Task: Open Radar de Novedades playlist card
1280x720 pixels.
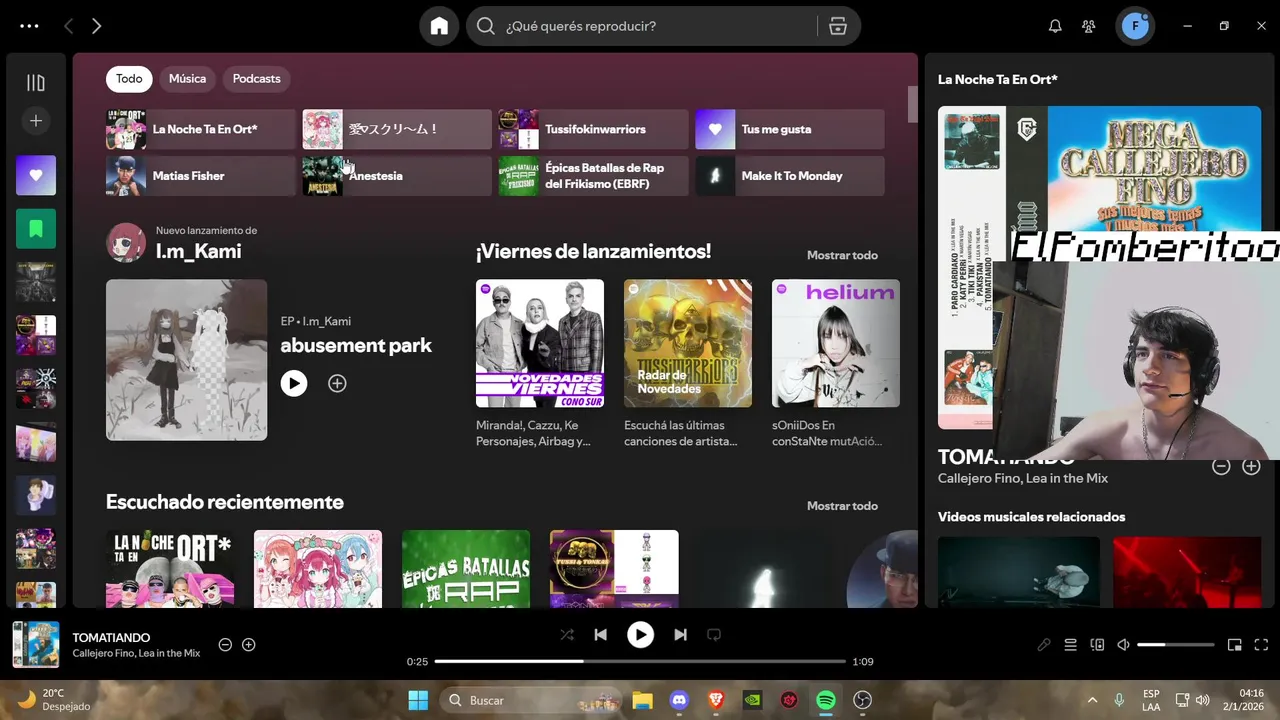Action: (688, 343)
